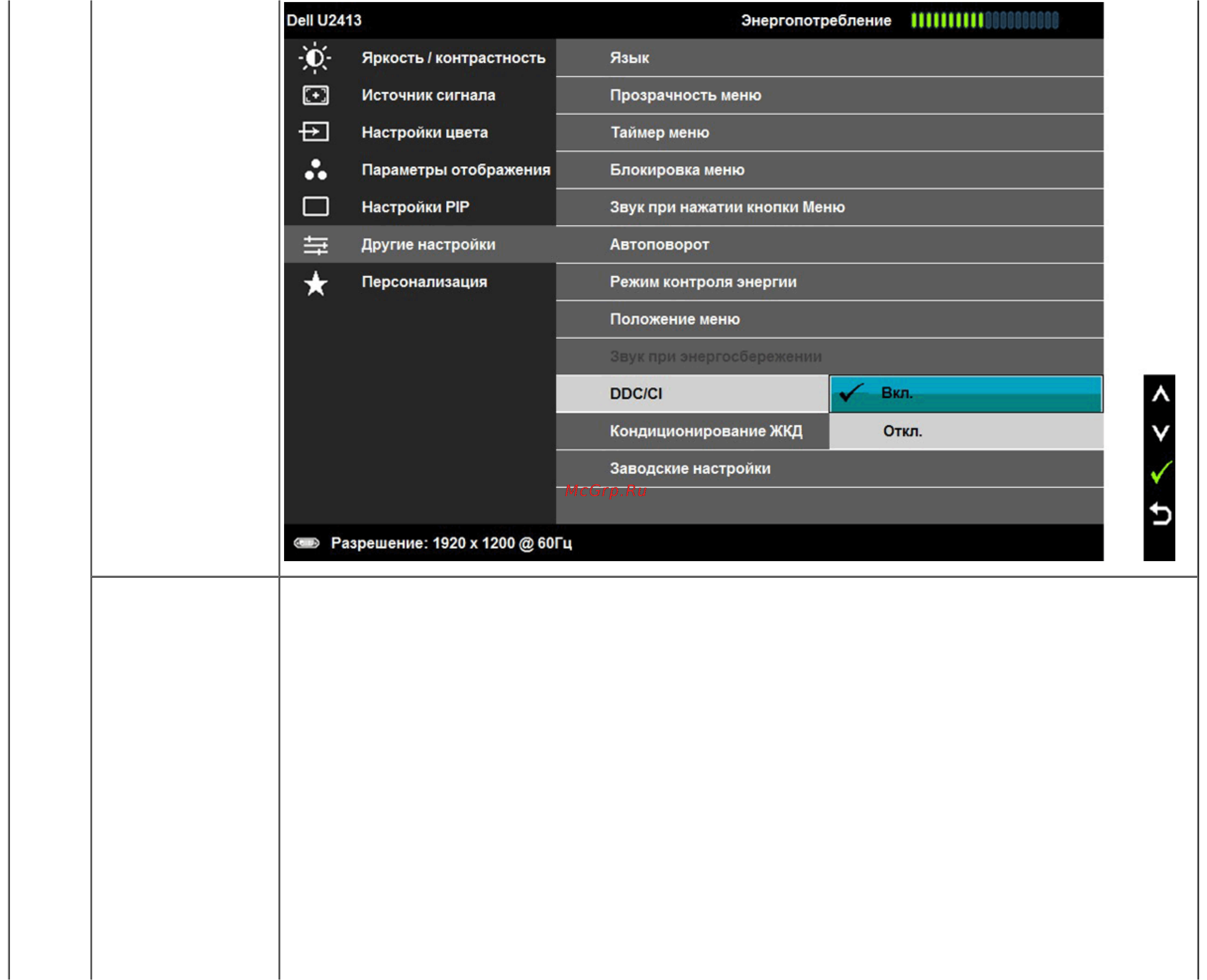Select Кондиционирование ЖКД option
The image size is (1207, 980).
(691, 431)
